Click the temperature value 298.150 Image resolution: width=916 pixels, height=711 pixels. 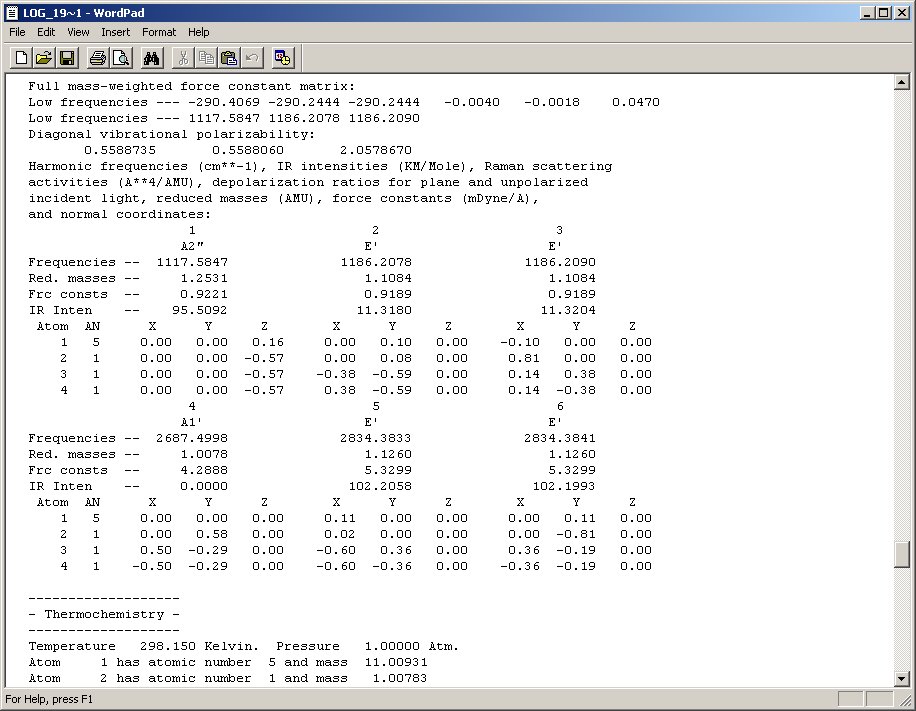168,646
